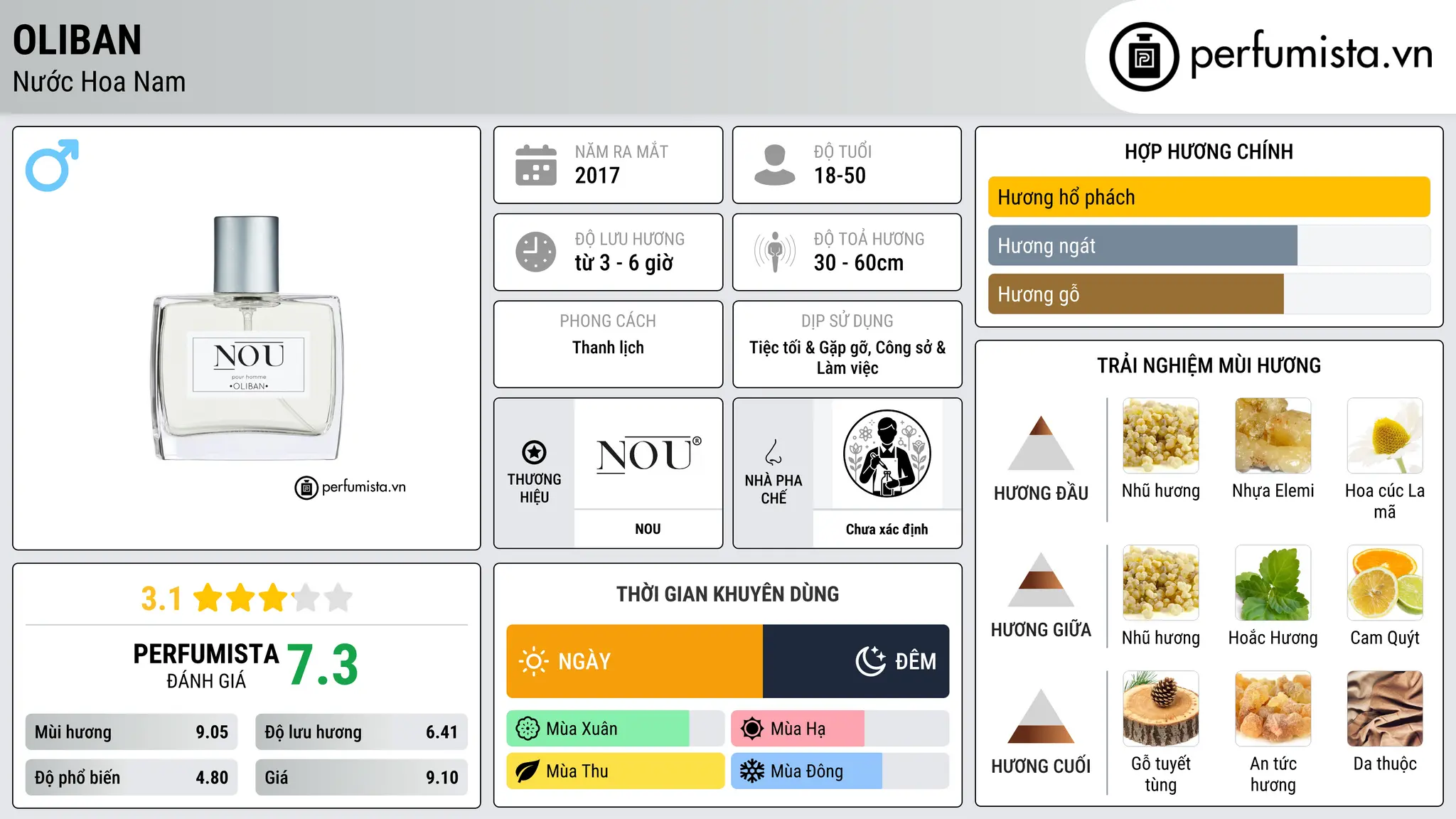Click the sillage icon beside Độ toả hương

pyautogui.click(x=775, y=252)
